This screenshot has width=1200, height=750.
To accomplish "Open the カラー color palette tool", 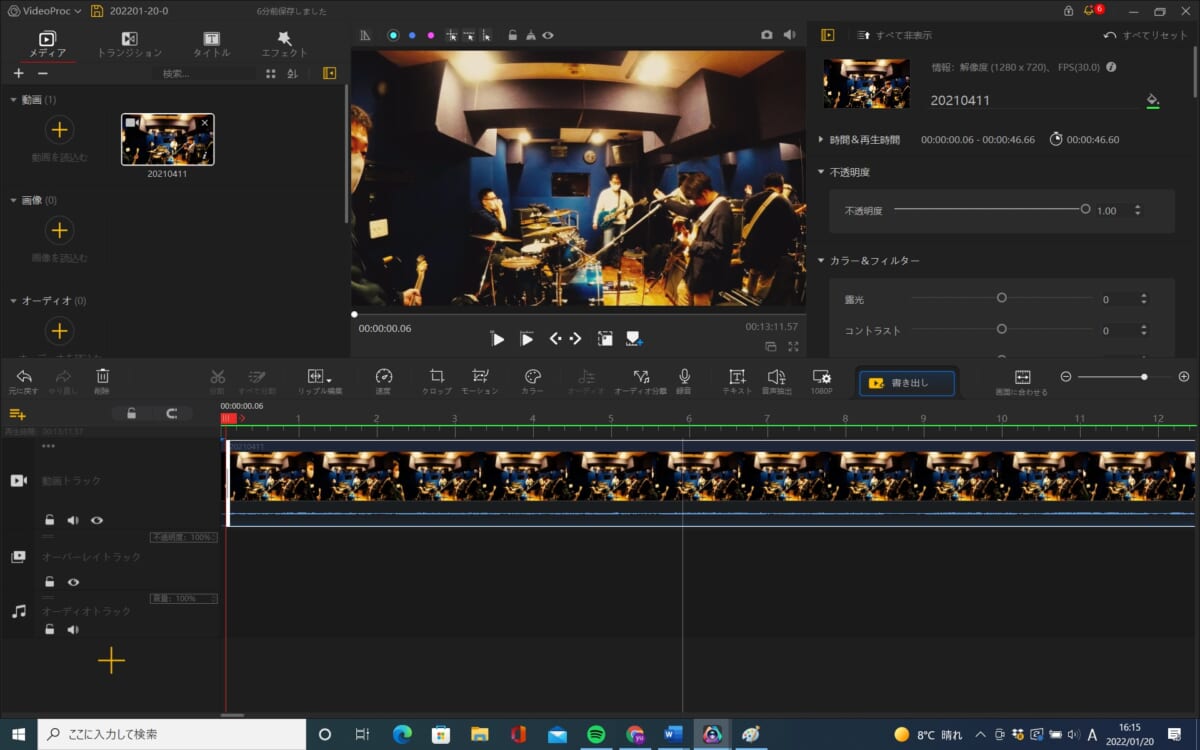I will [x=532, y=381].
